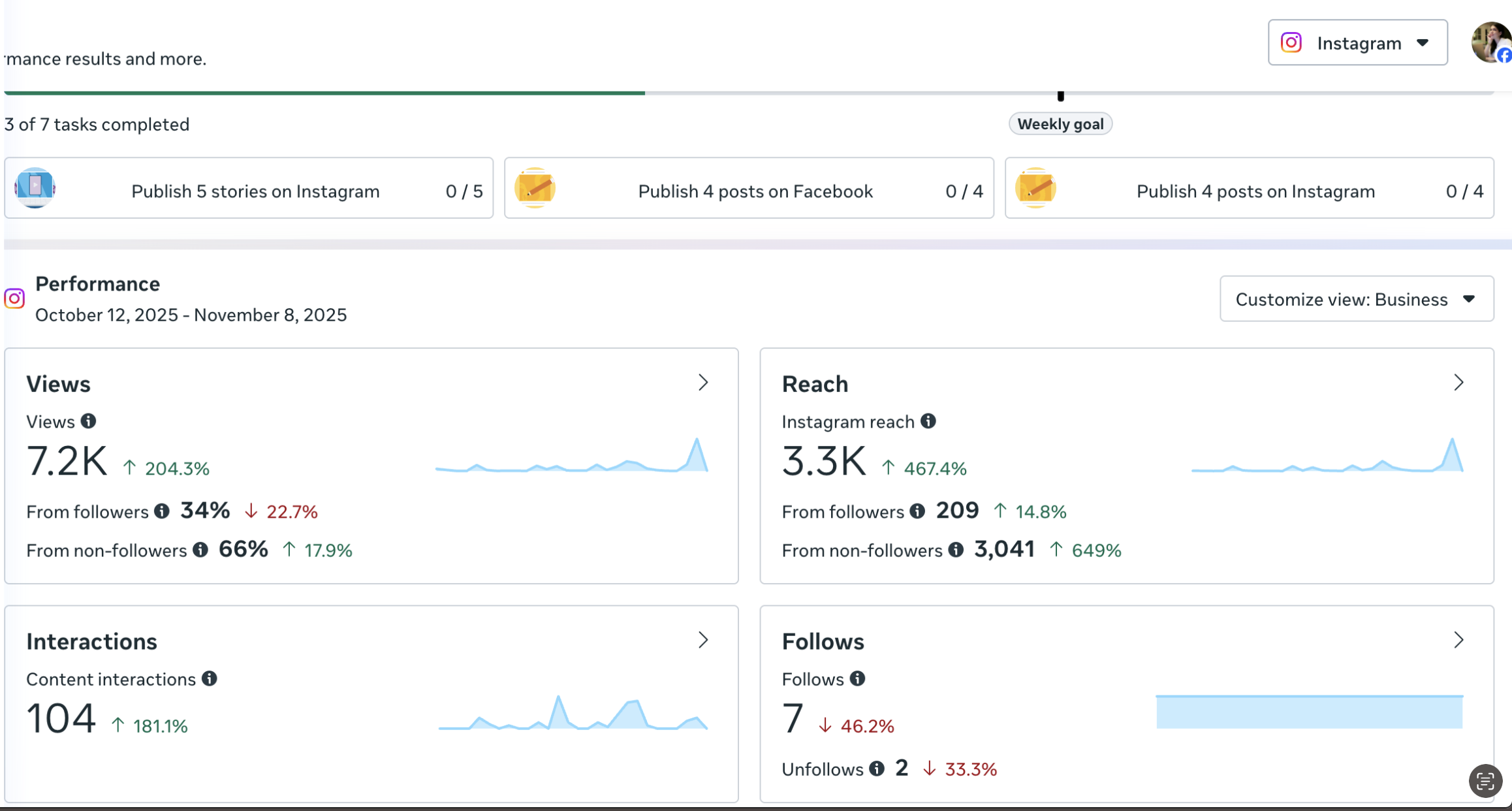Open Interactions details via chevron arrow
The image size is (1512, 811).
703,640
